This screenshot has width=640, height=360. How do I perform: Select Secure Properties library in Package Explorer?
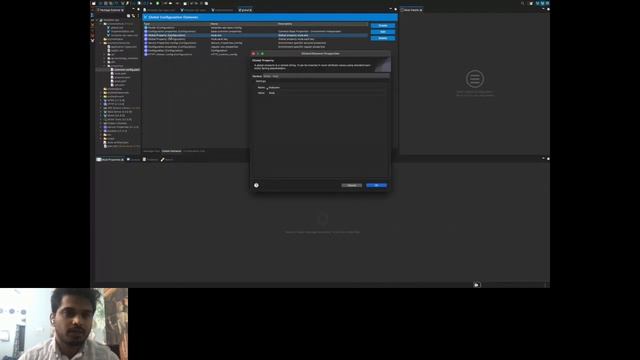click(x=122, y=127)
